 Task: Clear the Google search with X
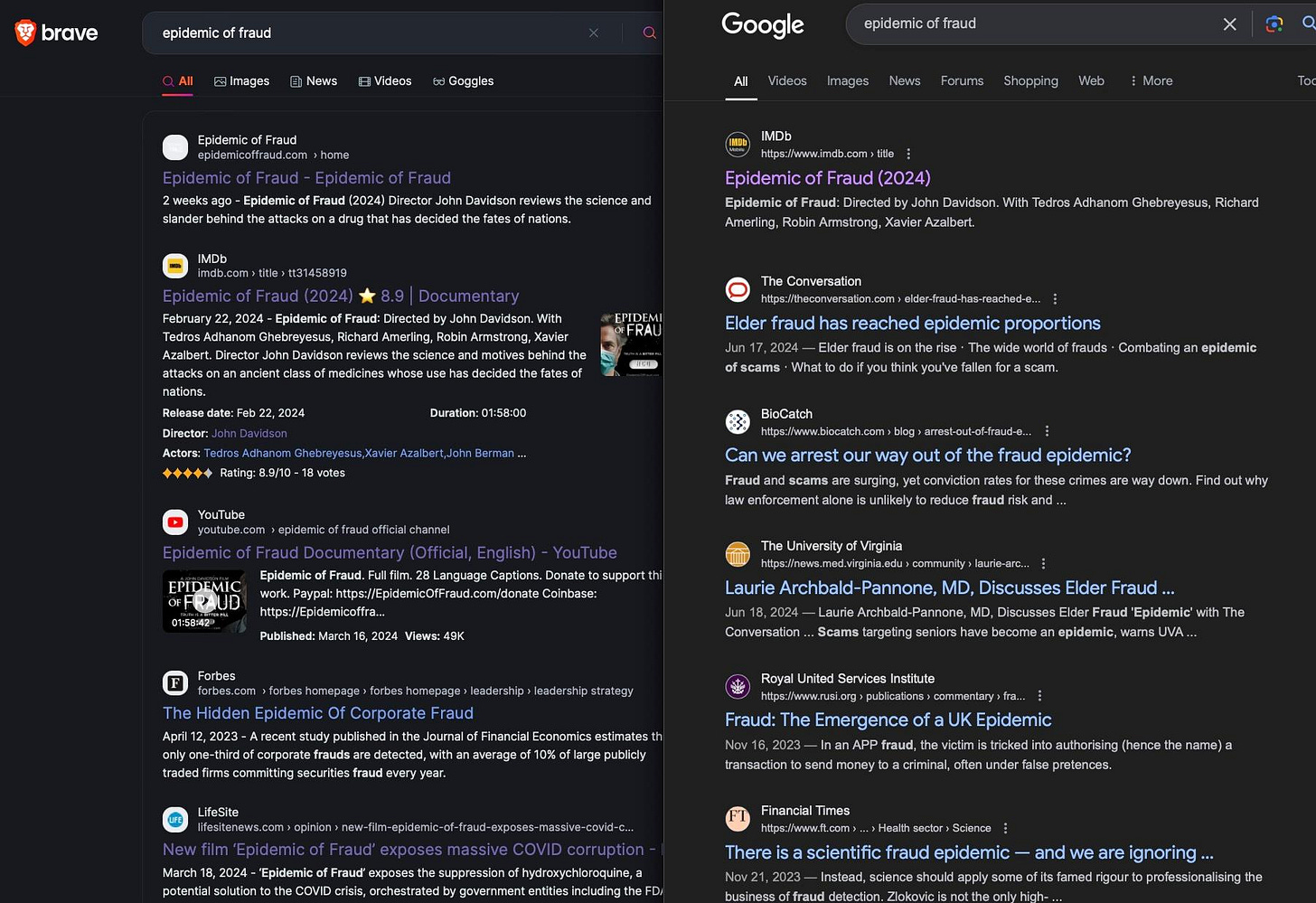tap(1229, 24)
